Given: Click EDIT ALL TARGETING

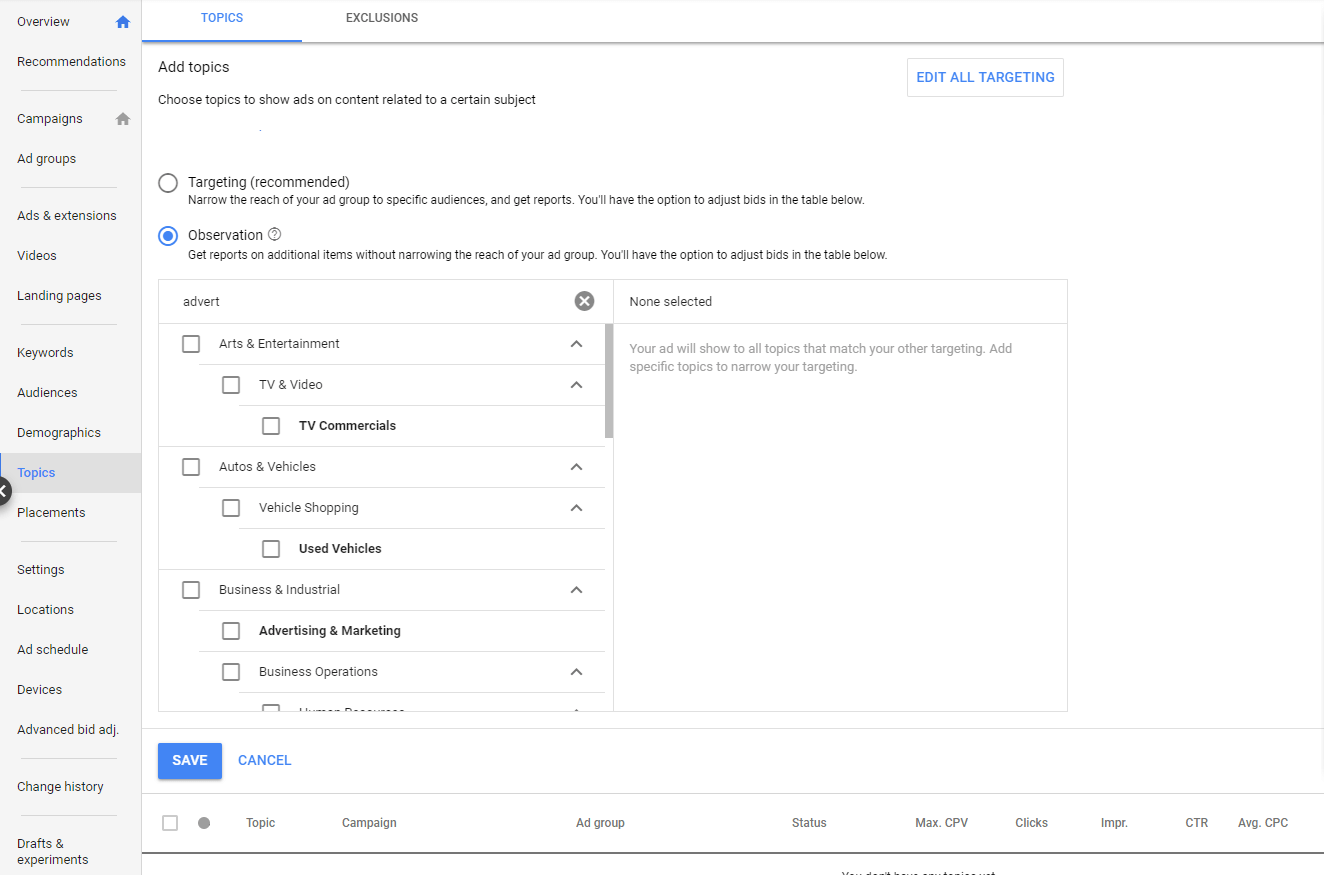Looking at the screenshot, I should click(x=984, y=77).
